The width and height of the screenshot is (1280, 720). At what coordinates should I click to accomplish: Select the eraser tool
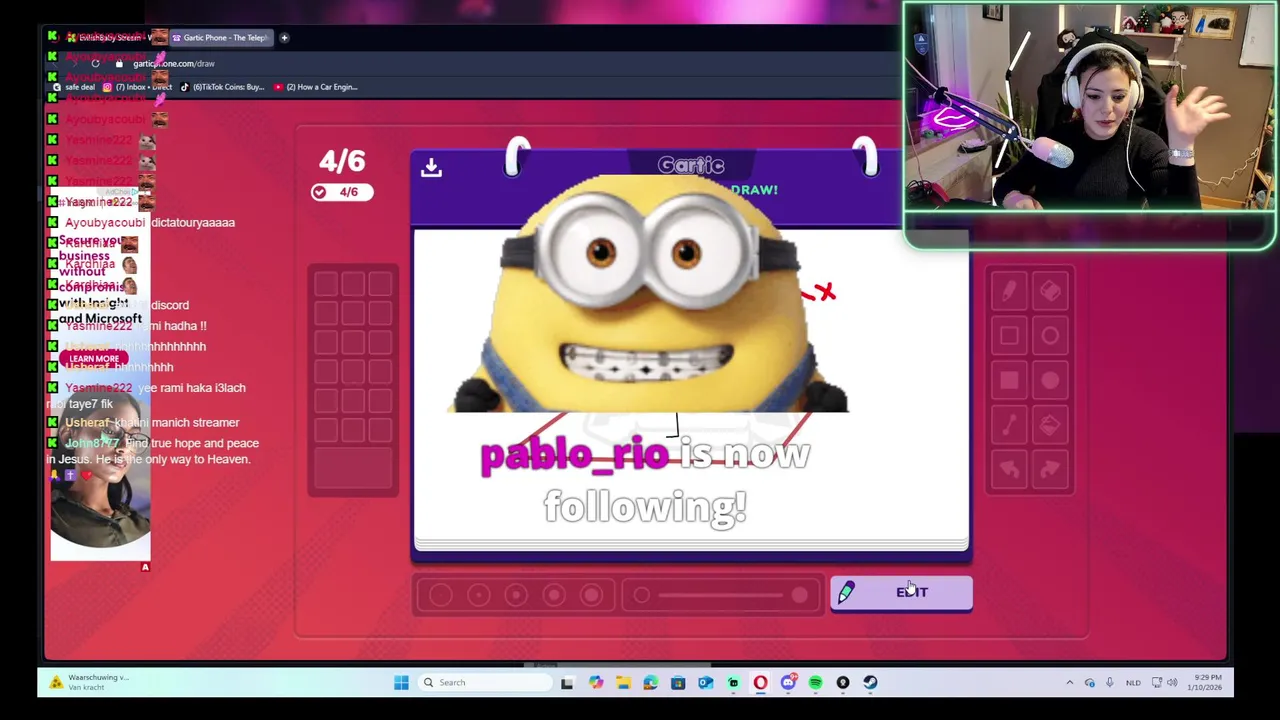click(x=1050, y=291)
